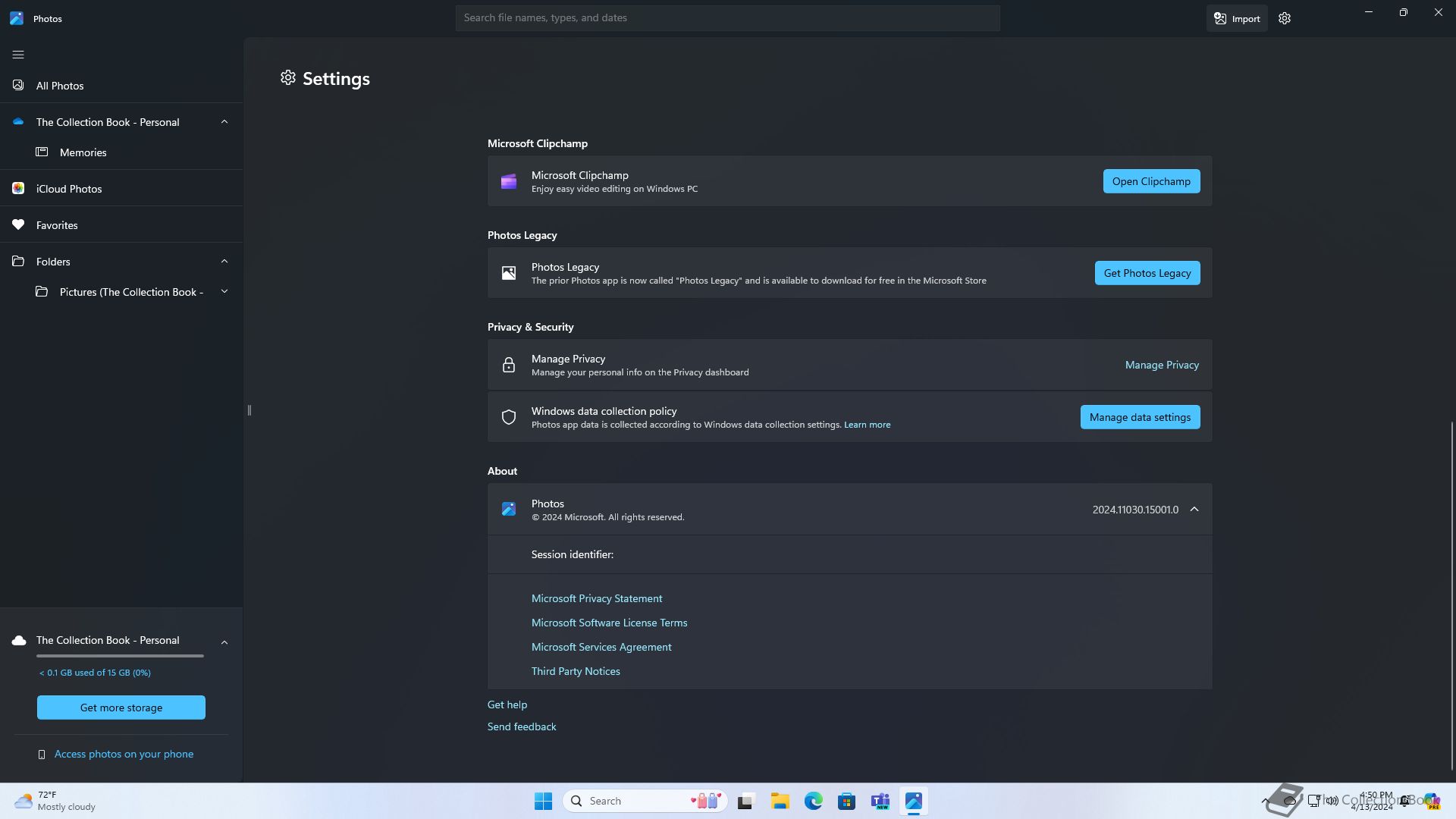
Task: Open Task View from the taskbar
Action: click(x=747, y=801)
